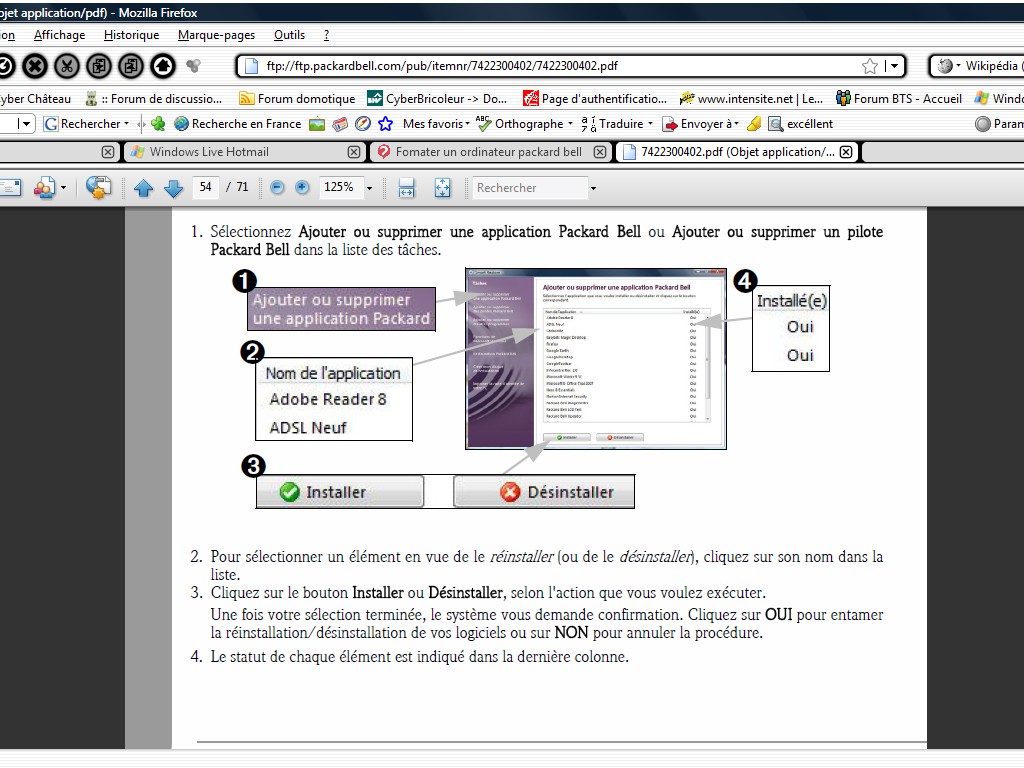Close the Fomater un ordinateur packard bell tab
This screenshot has height=768, width=1024.
coord(600,152)
